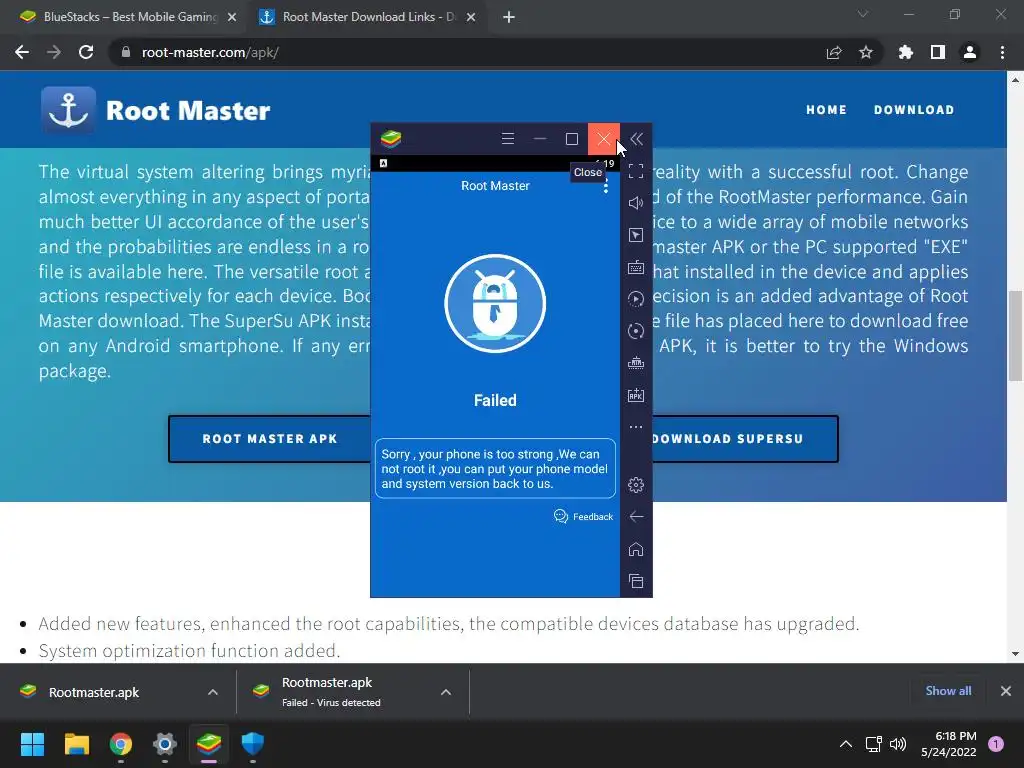Click the BlueStacks rotate screen icon

[x=636, y=331]
